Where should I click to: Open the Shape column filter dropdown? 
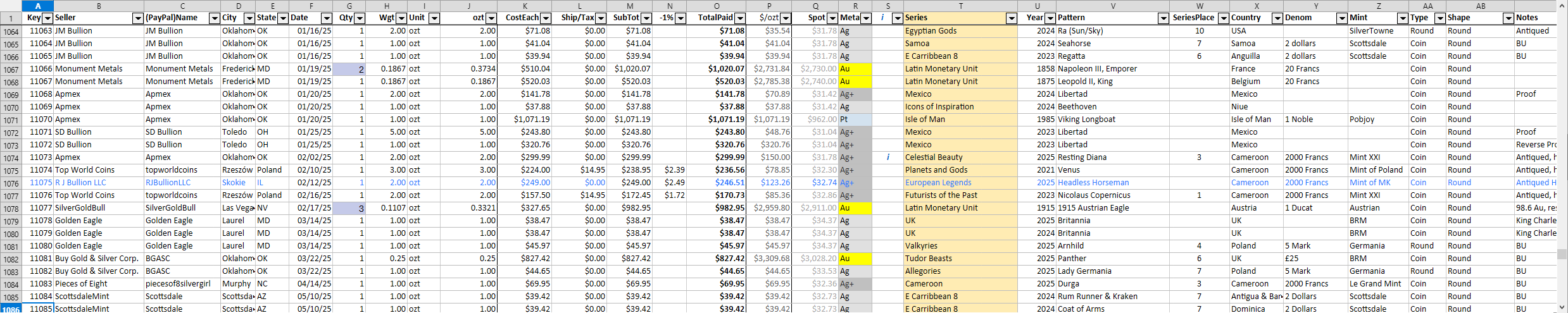(1508, 18)
